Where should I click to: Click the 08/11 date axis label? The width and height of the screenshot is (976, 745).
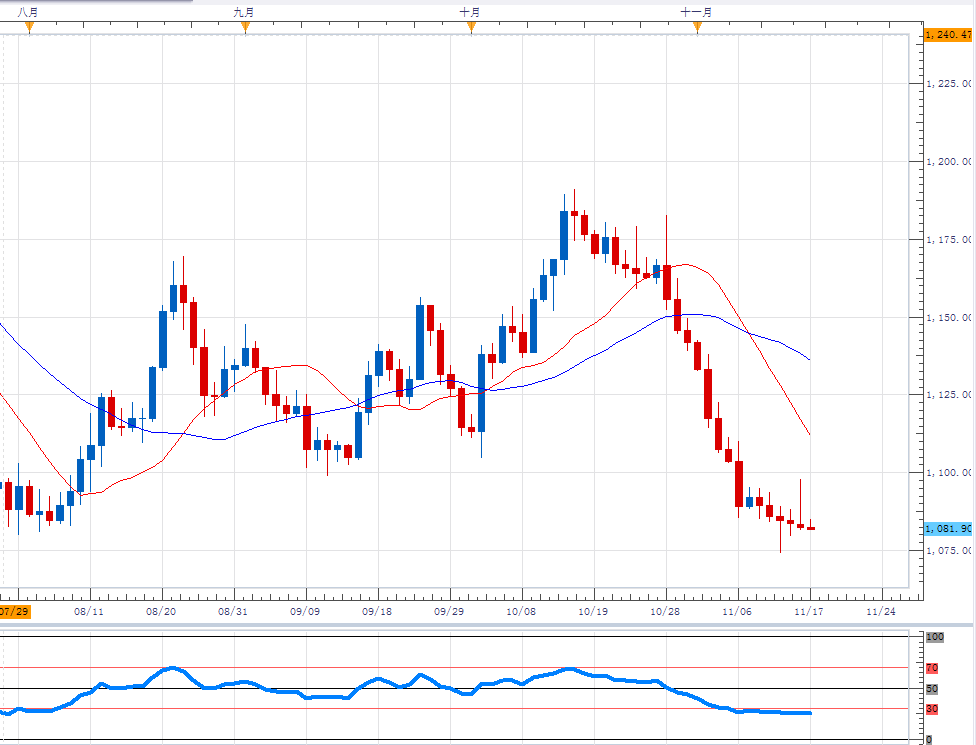89,611
